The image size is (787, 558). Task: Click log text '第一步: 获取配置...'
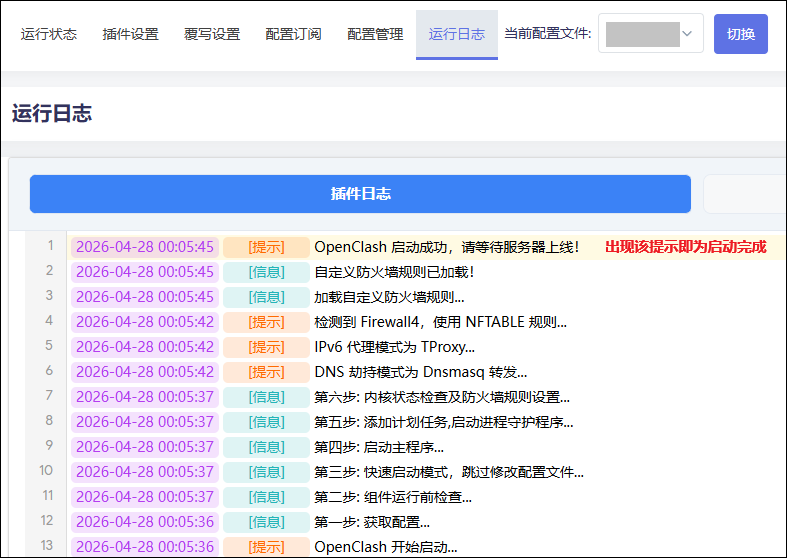372,522
